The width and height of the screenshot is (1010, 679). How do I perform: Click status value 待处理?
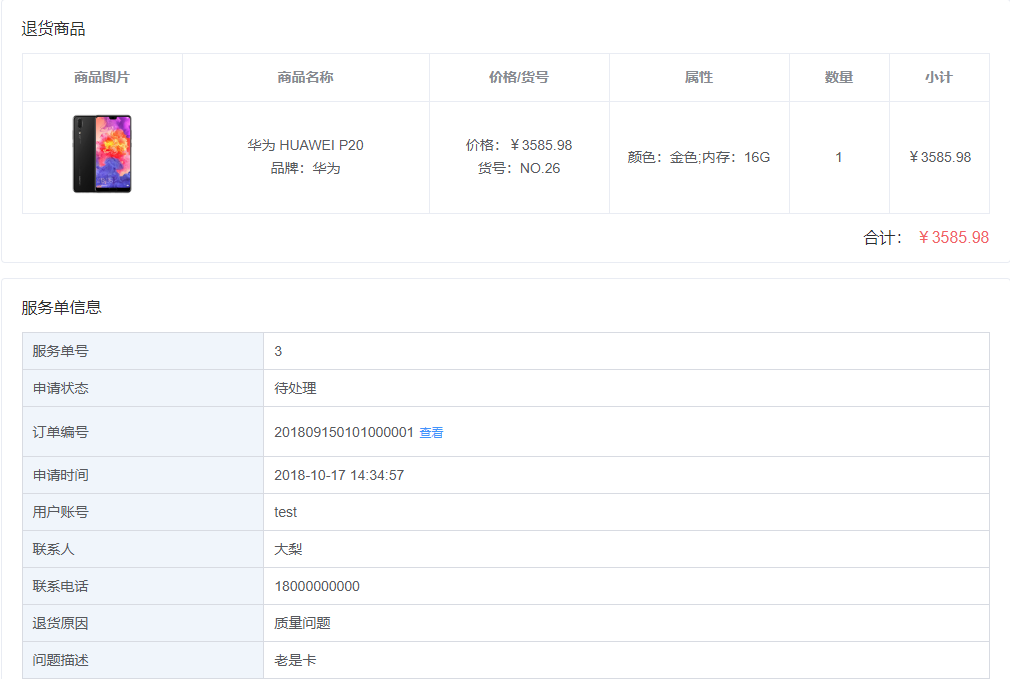(x=295, y=388)
